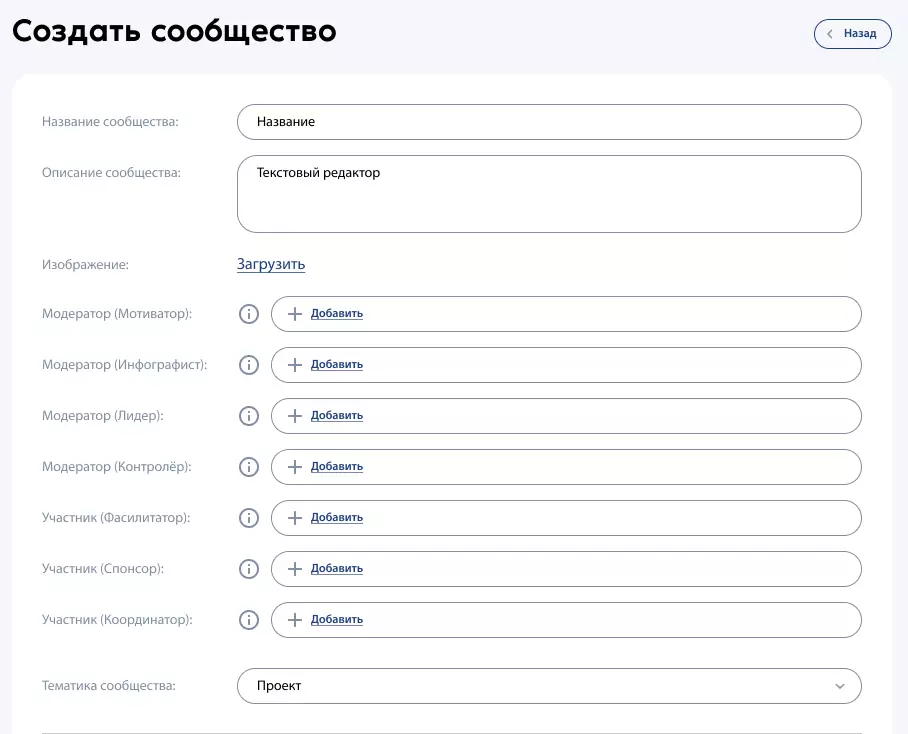Add a Модератор (Контролёр) via Добавить

coord(337,467)
